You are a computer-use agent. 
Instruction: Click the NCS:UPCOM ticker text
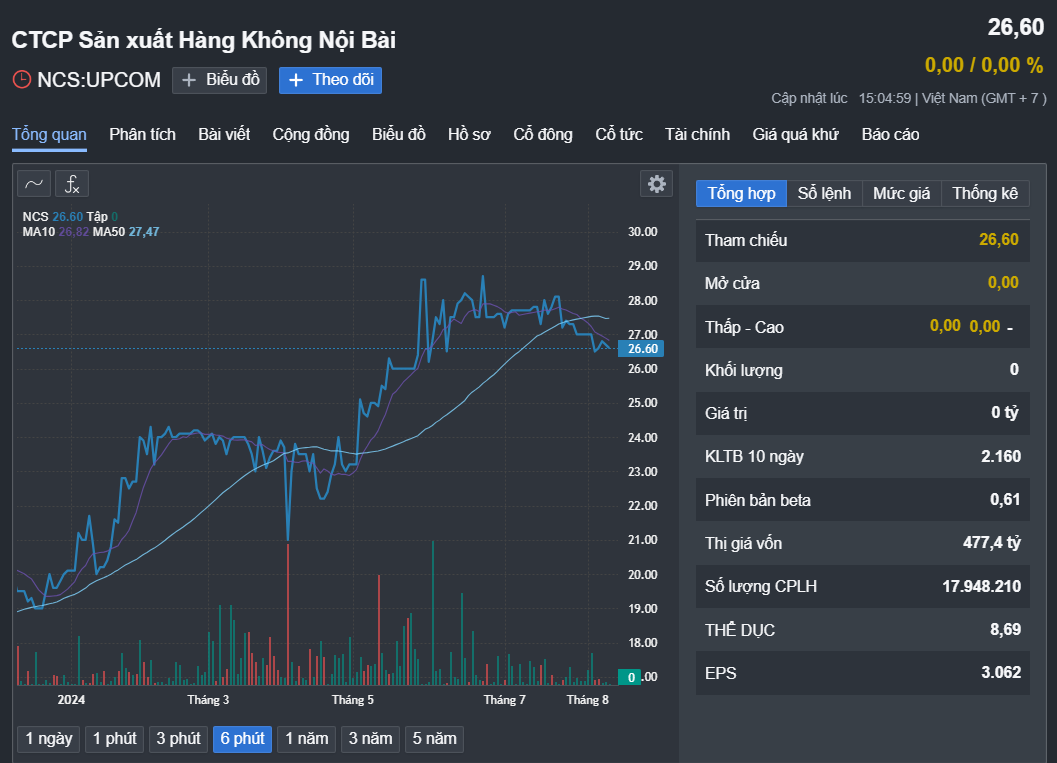pos(99,80)
